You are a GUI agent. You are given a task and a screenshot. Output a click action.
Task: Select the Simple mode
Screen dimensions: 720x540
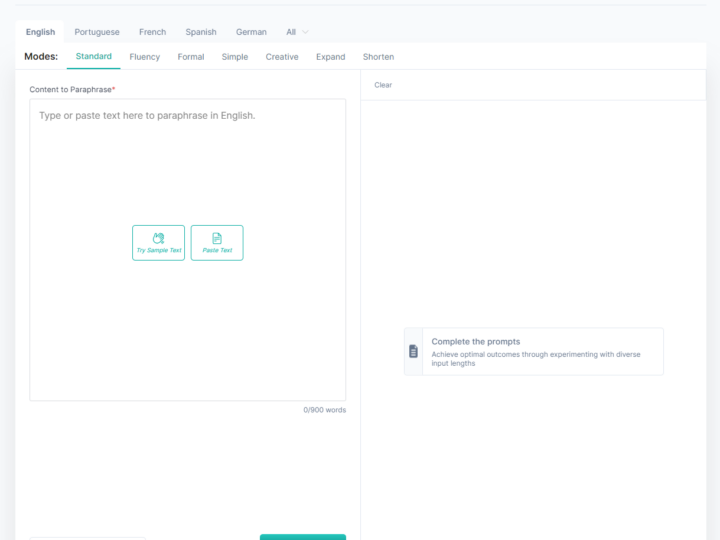click(235, 57)
